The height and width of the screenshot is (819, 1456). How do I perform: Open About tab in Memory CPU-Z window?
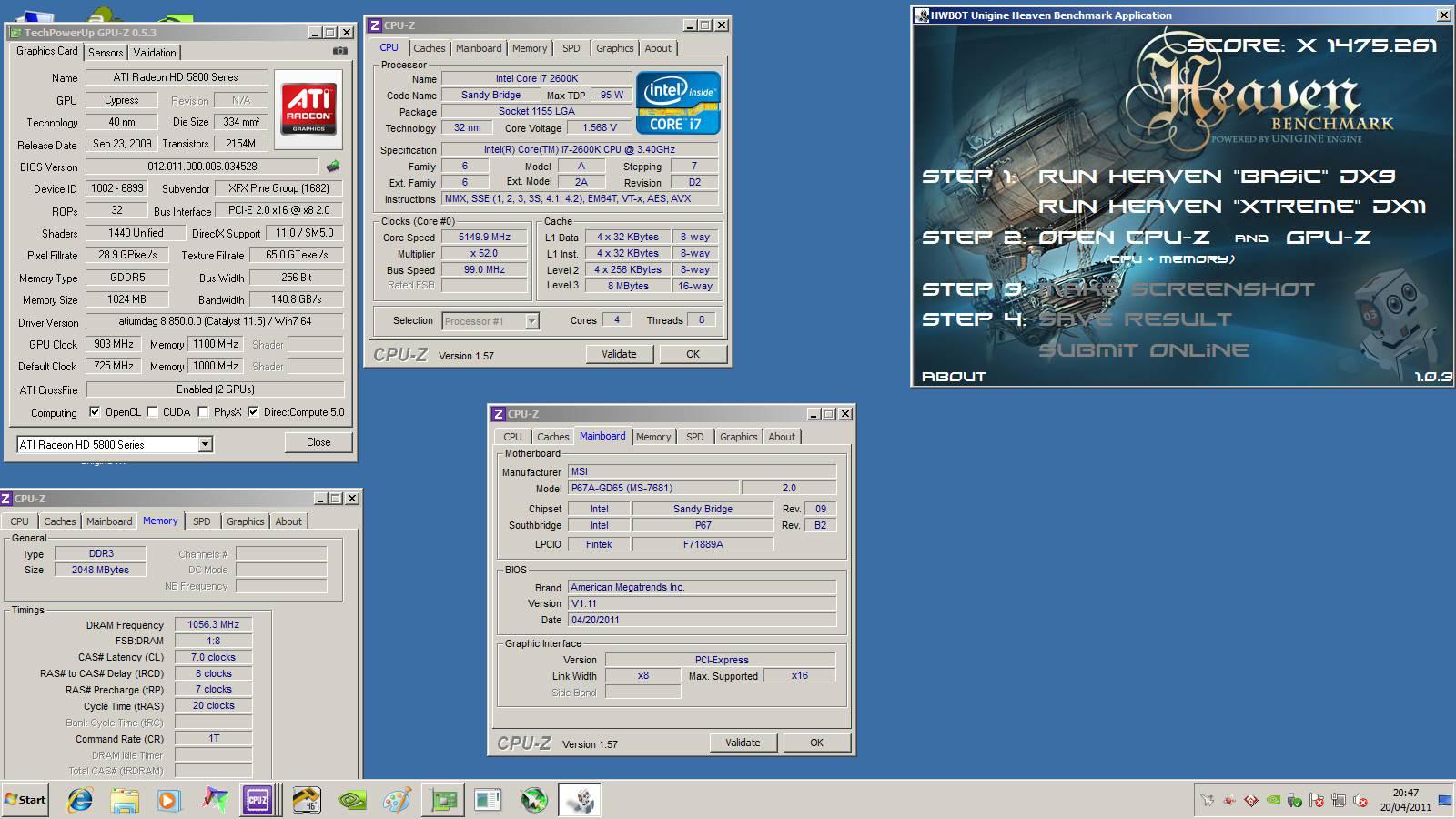pos(288,521)
